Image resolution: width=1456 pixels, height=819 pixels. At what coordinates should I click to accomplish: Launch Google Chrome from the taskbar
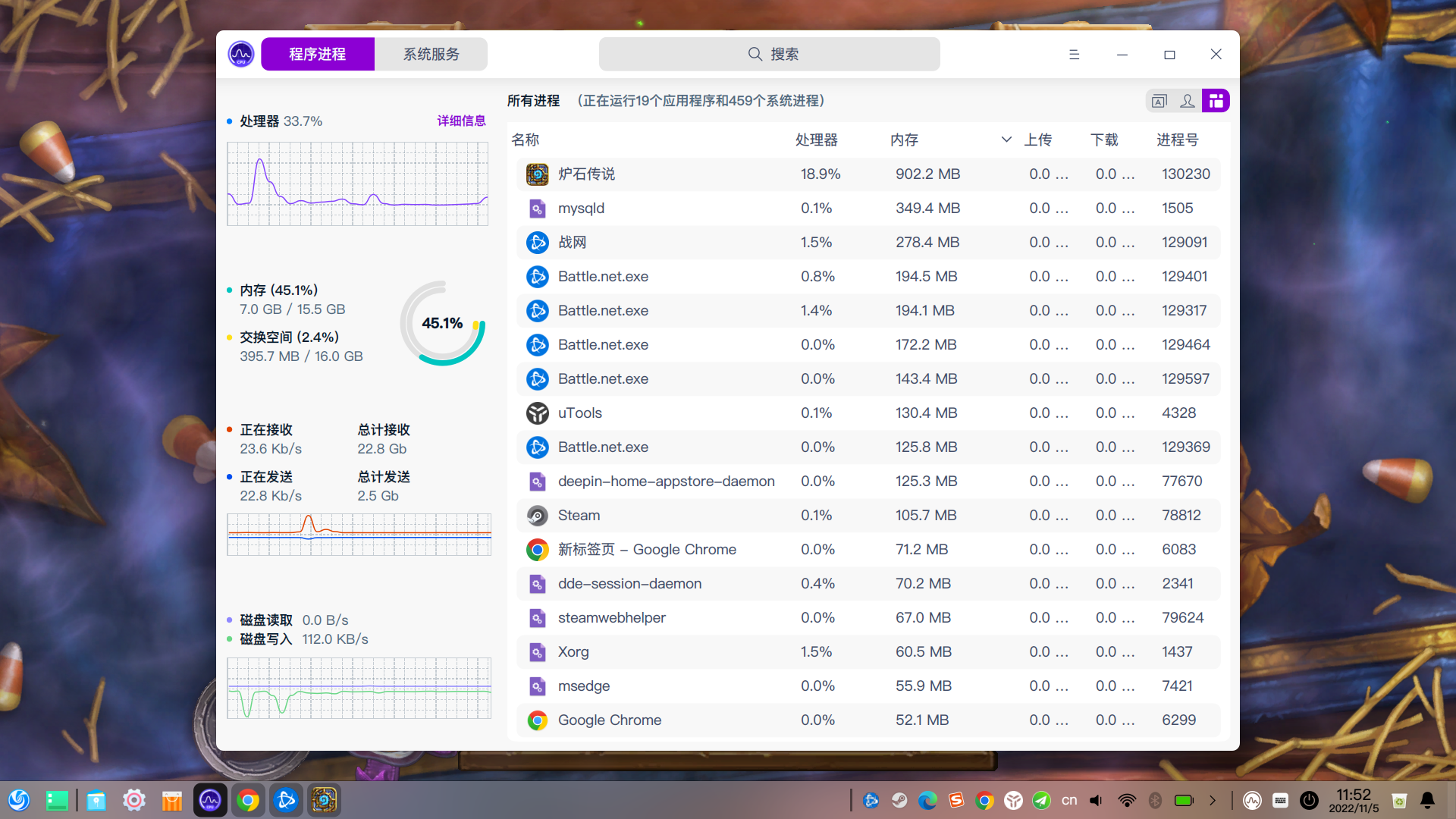coord(248,799)
